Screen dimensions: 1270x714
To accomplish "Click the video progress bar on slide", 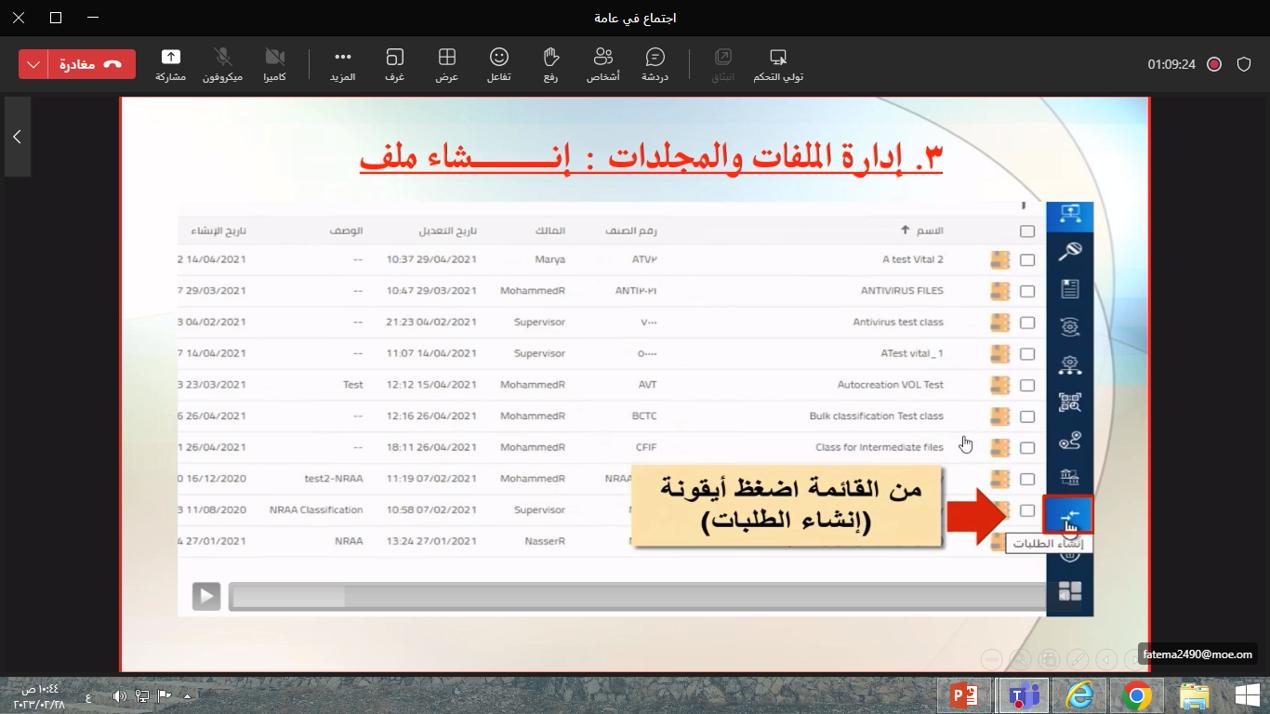I will [638, 597].
